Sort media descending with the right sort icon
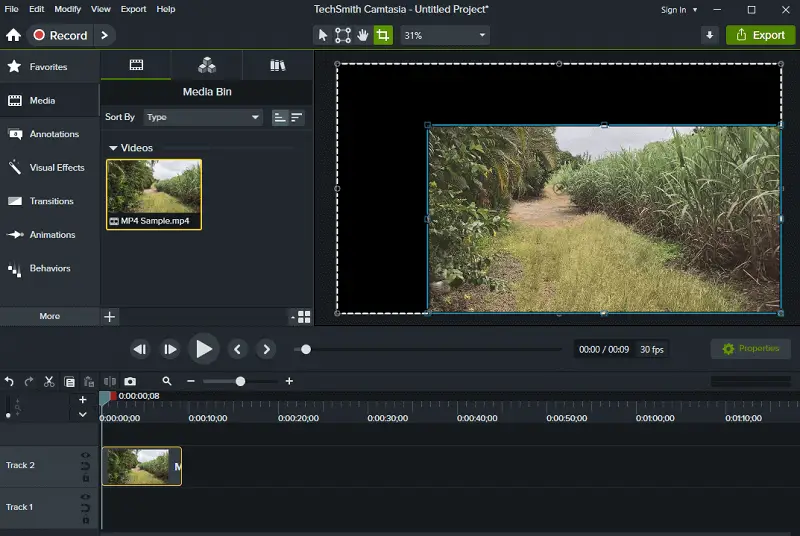This screenshot has width=800, height=536. (296, 118)
